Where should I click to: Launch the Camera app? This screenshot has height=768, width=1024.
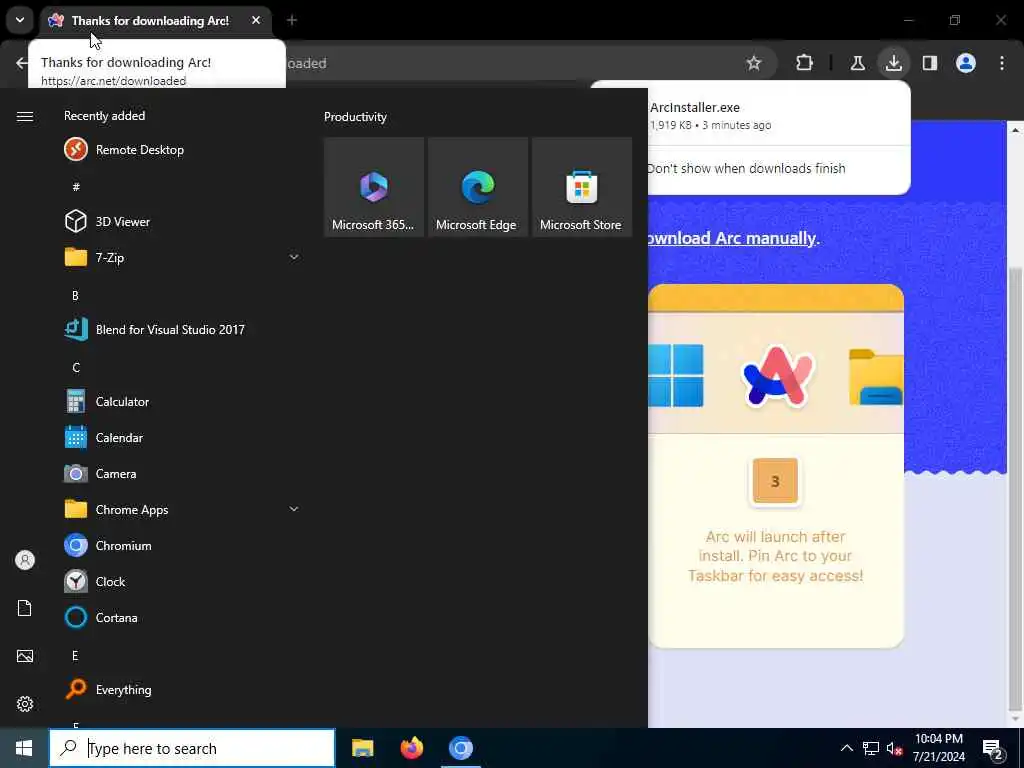182,473
